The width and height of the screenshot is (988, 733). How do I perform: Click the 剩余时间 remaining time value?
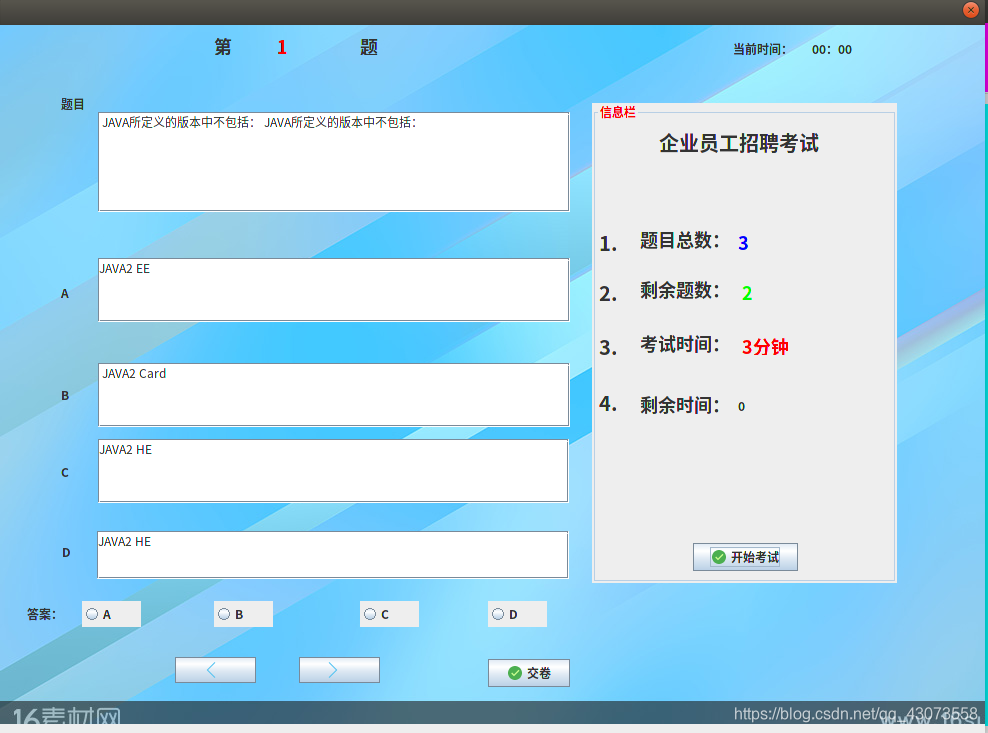coord(741,406)
